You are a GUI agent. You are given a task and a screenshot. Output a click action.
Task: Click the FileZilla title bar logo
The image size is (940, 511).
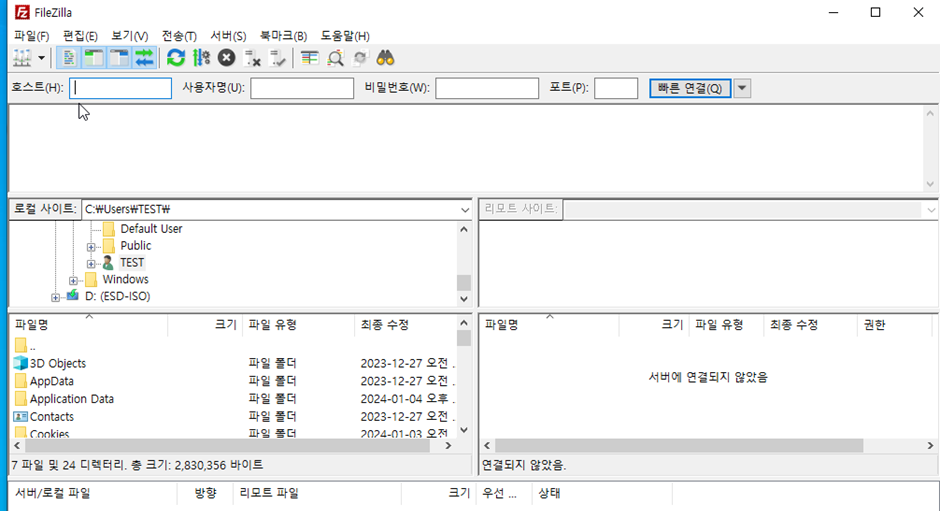[x=22, y=12]
